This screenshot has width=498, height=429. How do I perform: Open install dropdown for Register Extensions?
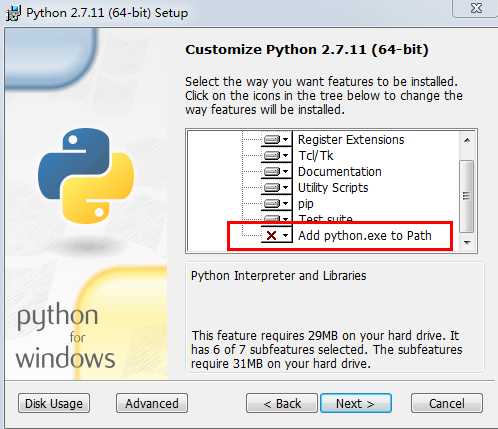tap(276, 139)
